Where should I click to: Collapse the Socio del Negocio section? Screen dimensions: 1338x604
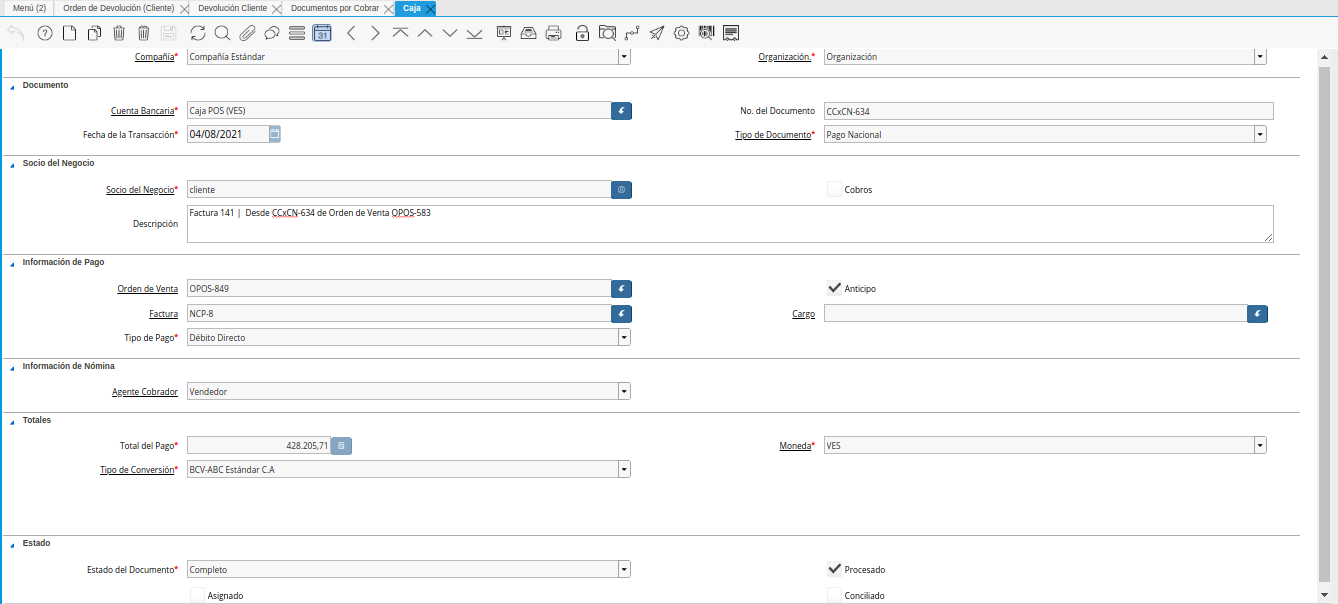click(x=13, y=163)
